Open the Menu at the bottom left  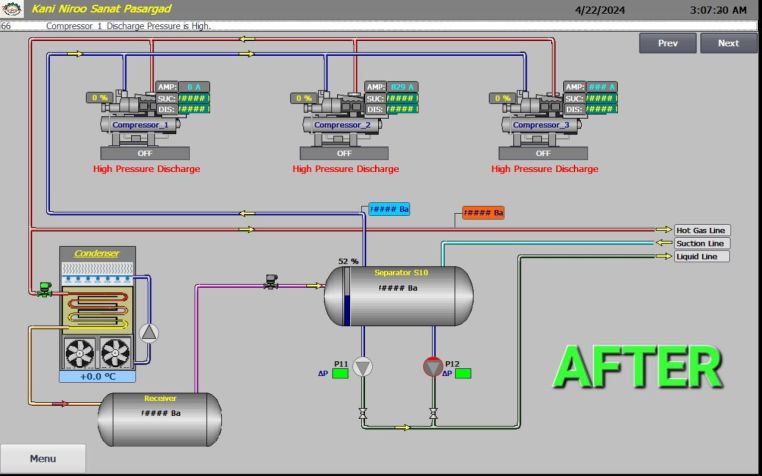(x=43, y=458)
